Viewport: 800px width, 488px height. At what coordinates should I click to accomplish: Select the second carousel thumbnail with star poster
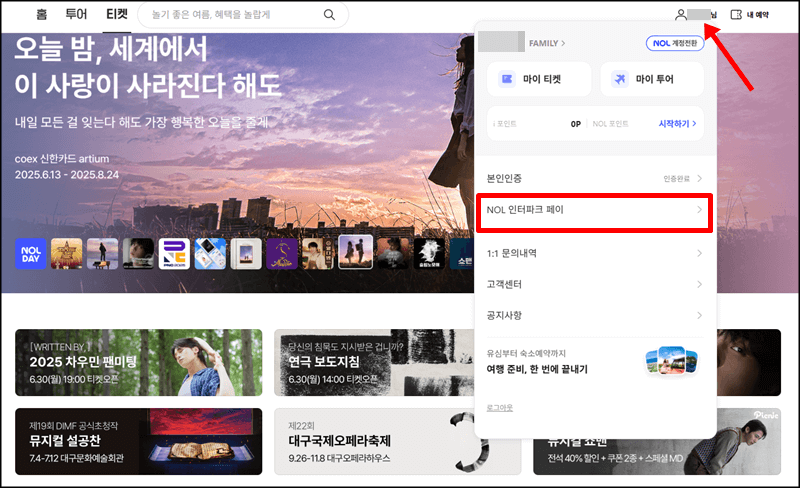(x=66, y=254)
